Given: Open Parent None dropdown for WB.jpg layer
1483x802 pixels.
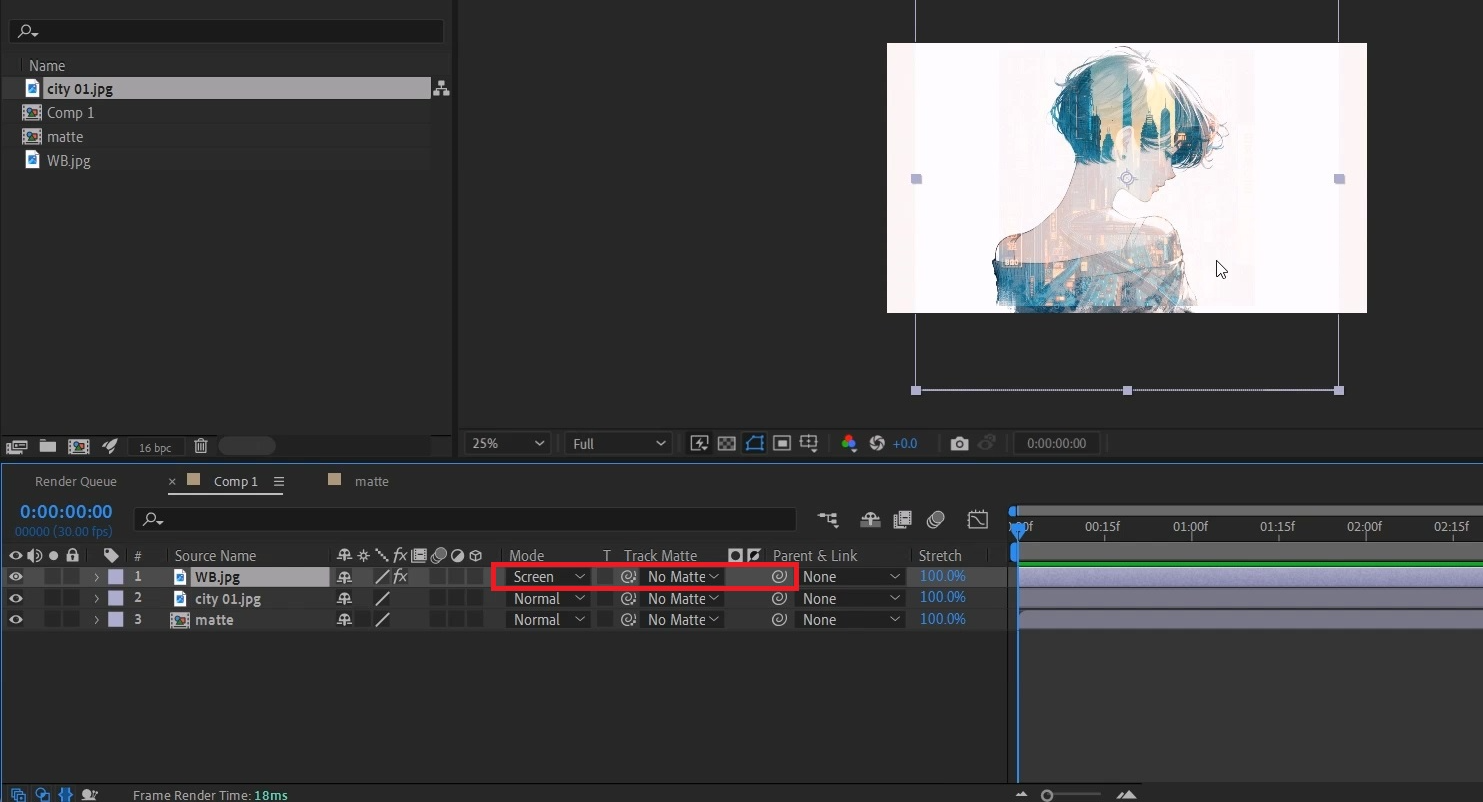Looking at the screenshot, I should 852,577.
